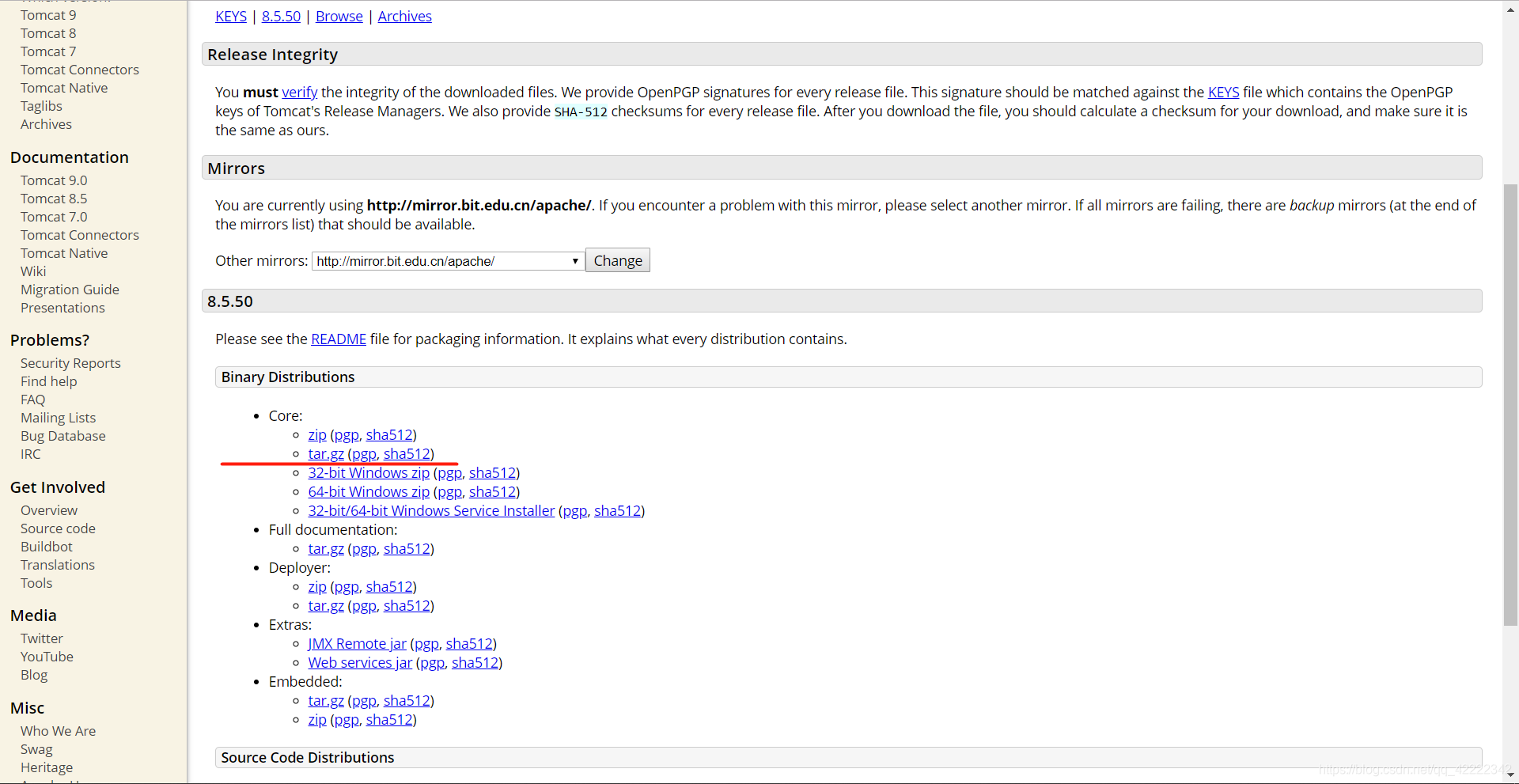Image resolution: width=1519 pixels, height=784 pixels.
Task: Open pgp signature for Core zip
Action: (347, 435)
